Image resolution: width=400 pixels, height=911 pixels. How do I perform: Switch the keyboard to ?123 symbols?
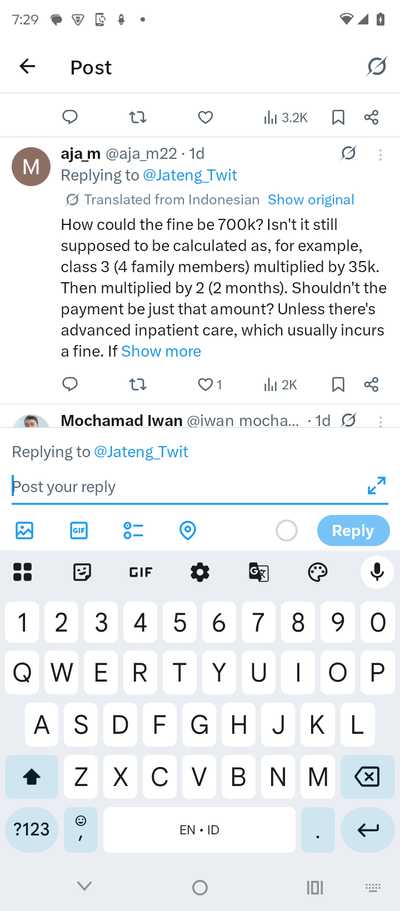click(x=32, y=829)
